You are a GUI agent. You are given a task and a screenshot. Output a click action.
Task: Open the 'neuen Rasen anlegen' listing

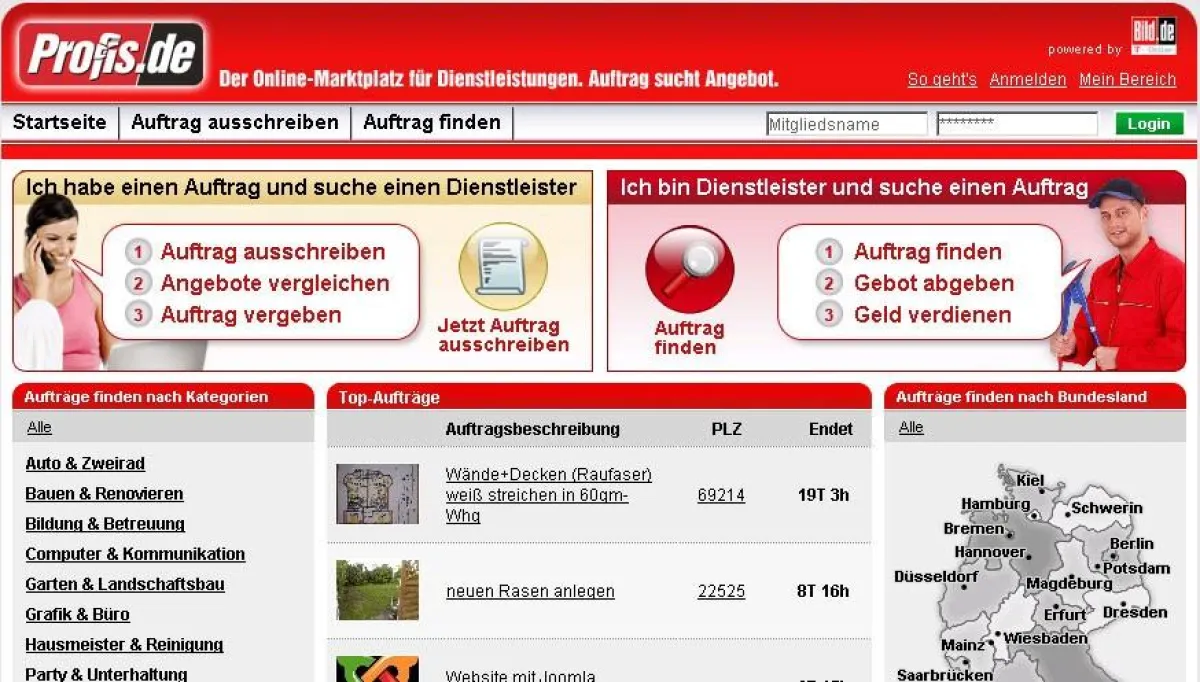point(530,591)
